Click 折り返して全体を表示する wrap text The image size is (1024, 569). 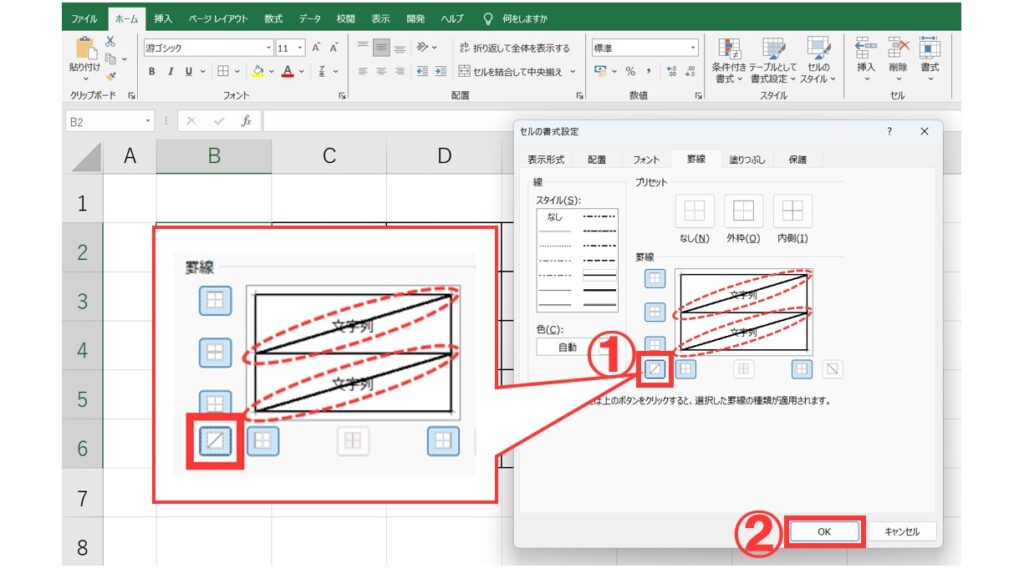pos(514,48)
